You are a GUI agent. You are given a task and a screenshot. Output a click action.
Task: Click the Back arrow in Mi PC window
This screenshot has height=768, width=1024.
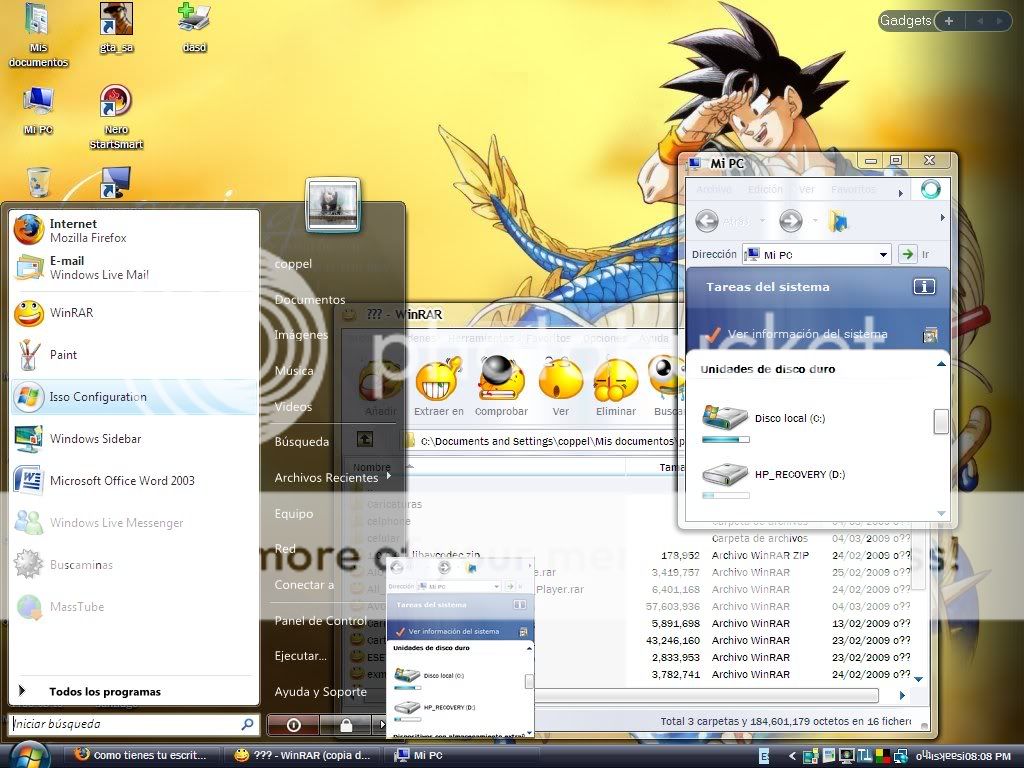click(x=707, y=221)
